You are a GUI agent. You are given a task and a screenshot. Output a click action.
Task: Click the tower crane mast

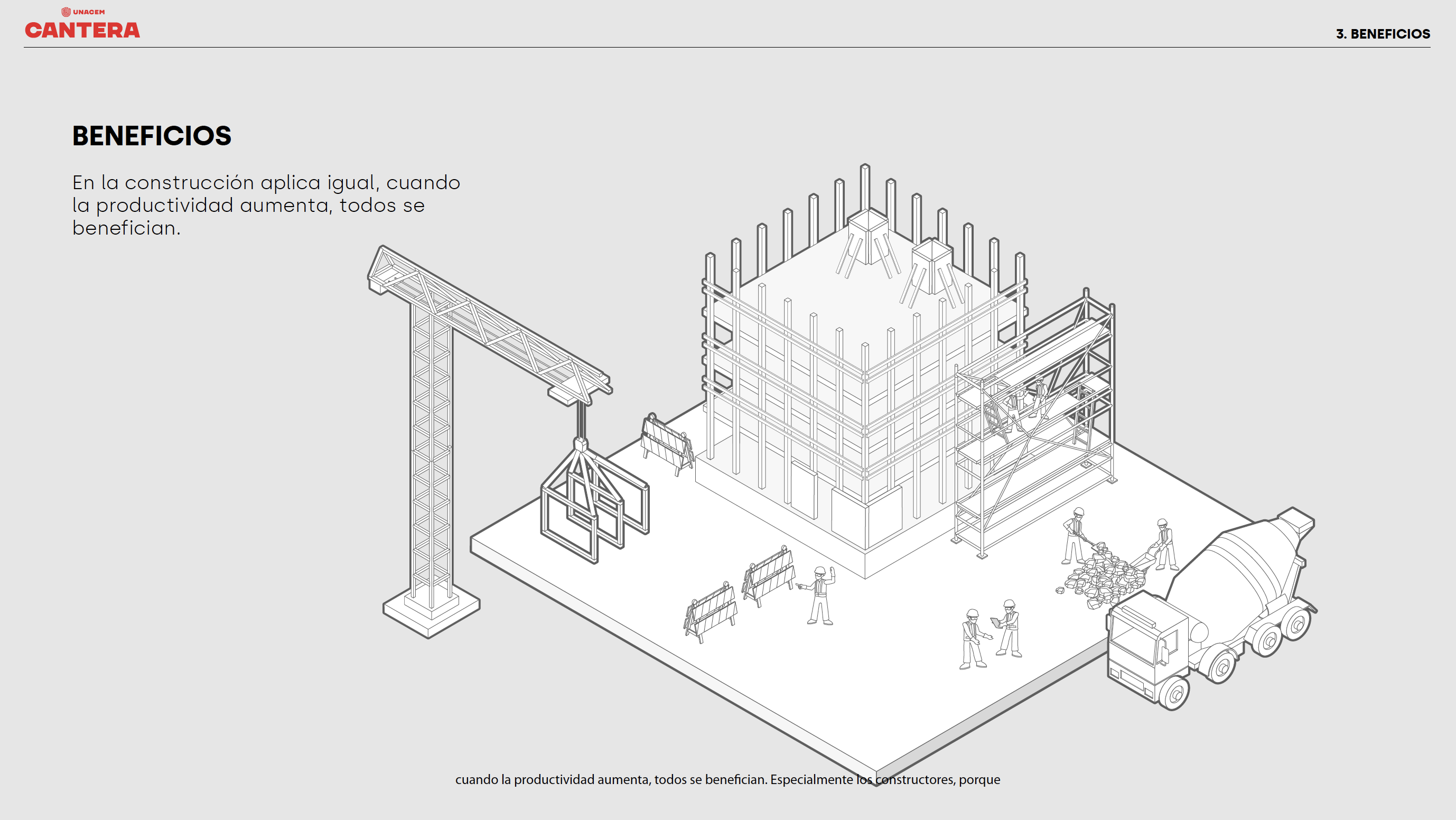[x=431, y=452]
